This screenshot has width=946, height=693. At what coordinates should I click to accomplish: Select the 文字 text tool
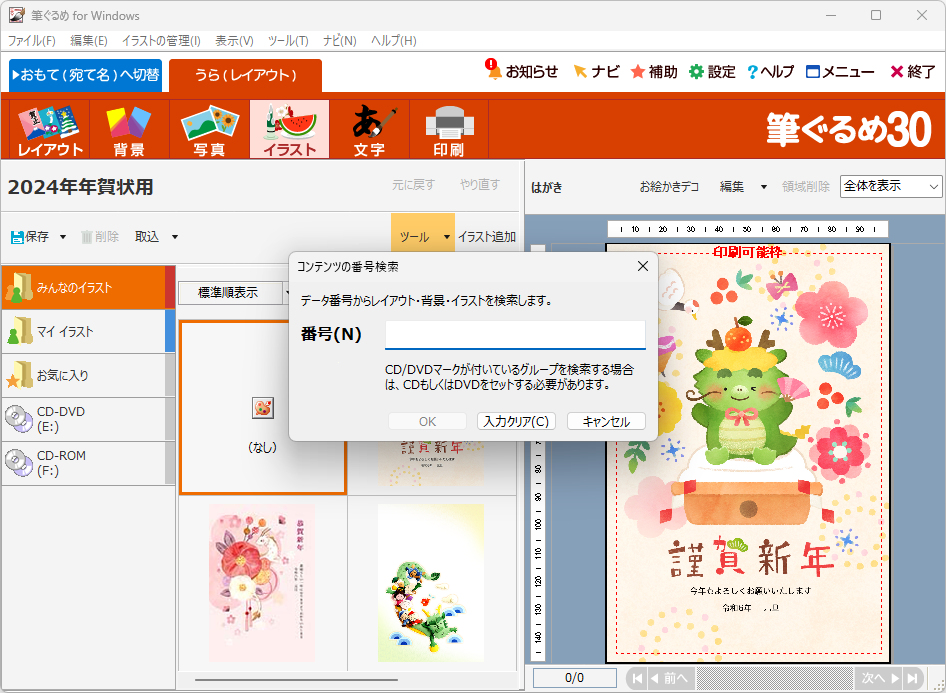click(x=369, y=130)
